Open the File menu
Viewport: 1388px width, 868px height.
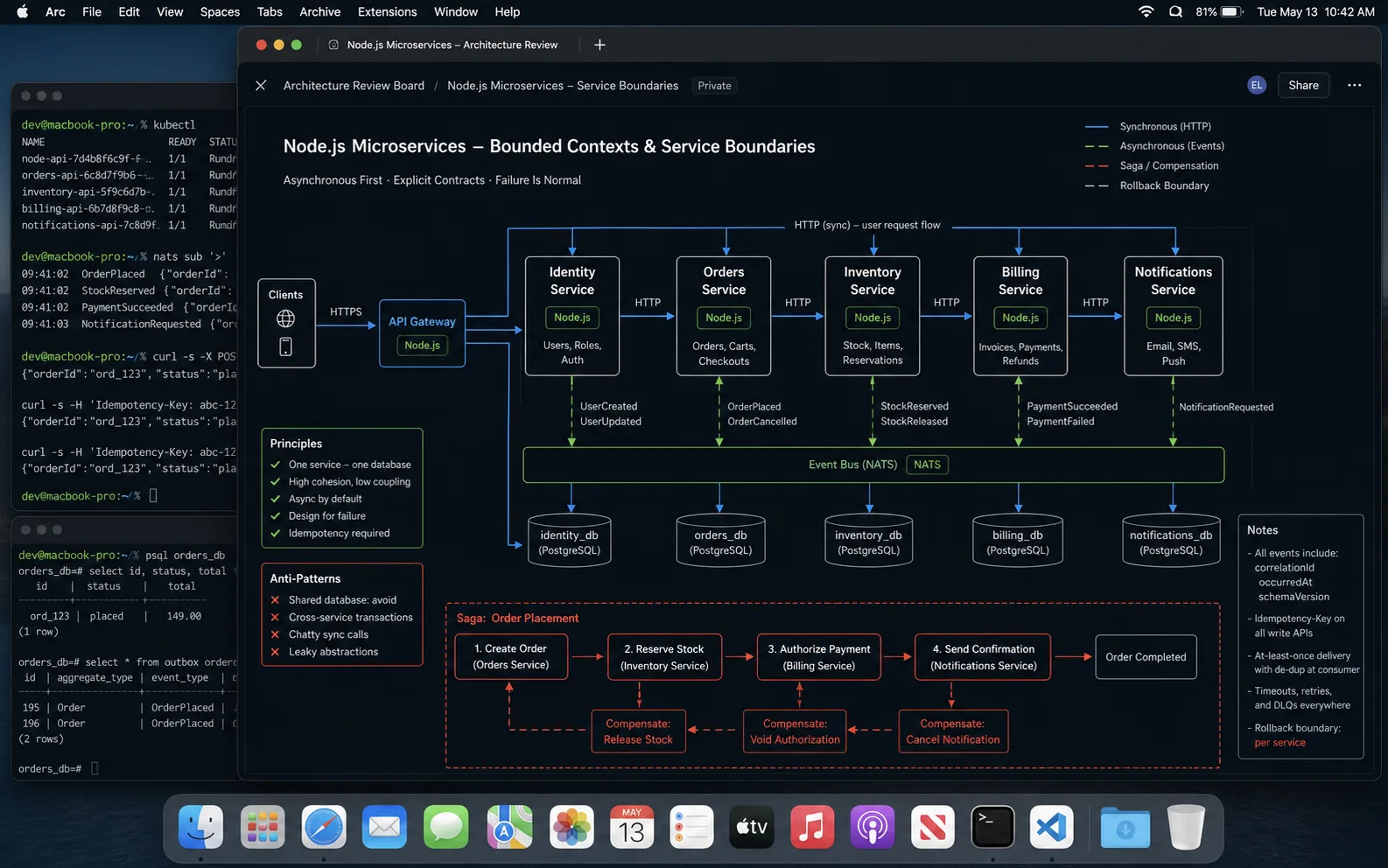(x=92, y=11)
